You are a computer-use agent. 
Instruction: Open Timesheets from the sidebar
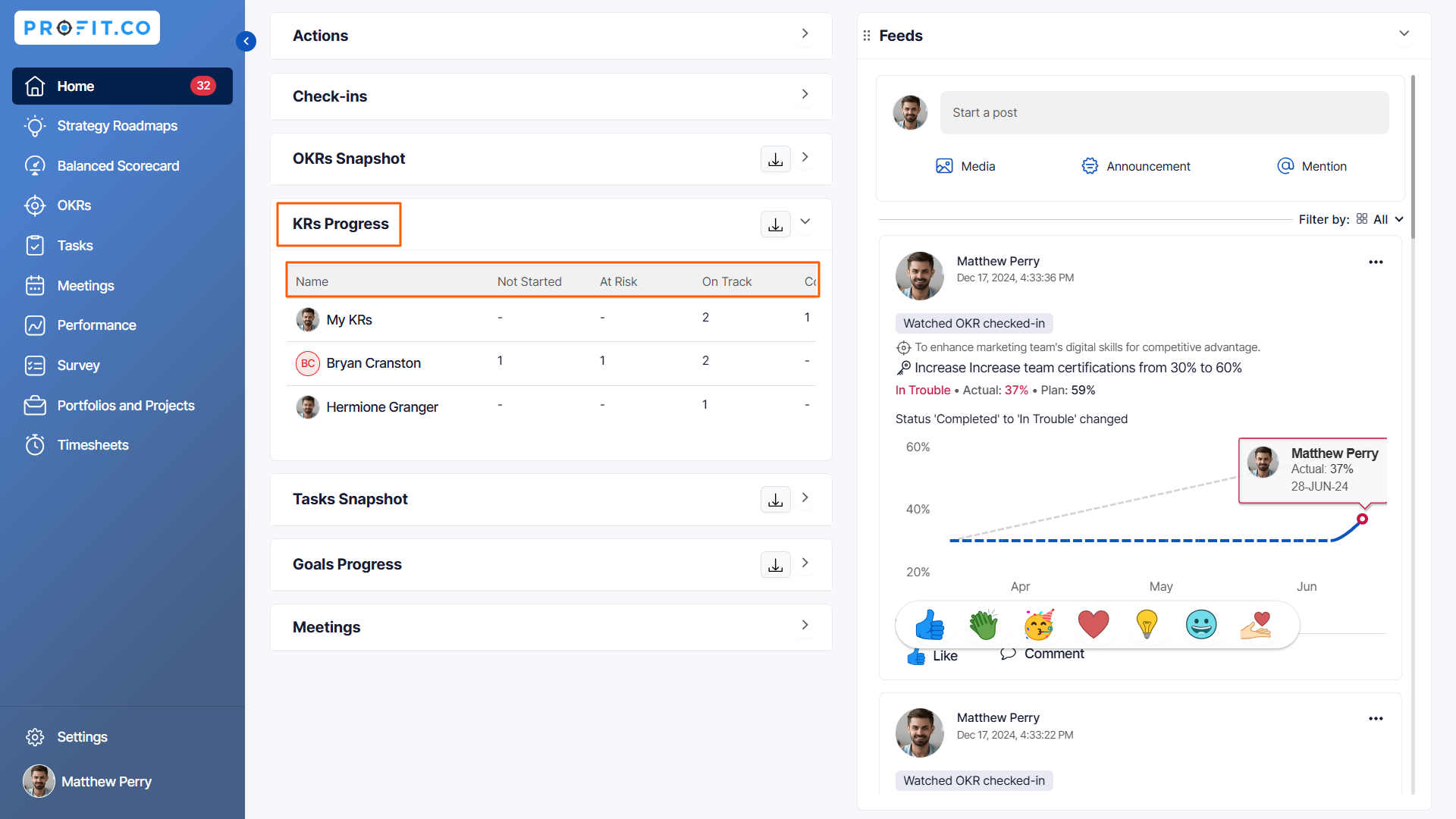[93, 445]
